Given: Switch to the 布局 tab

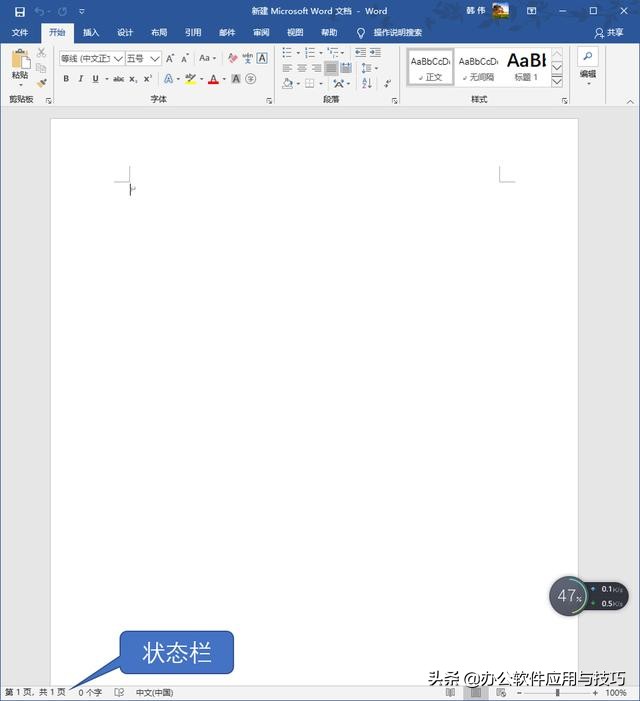Looking at the screenshot, I should [159, 33].
